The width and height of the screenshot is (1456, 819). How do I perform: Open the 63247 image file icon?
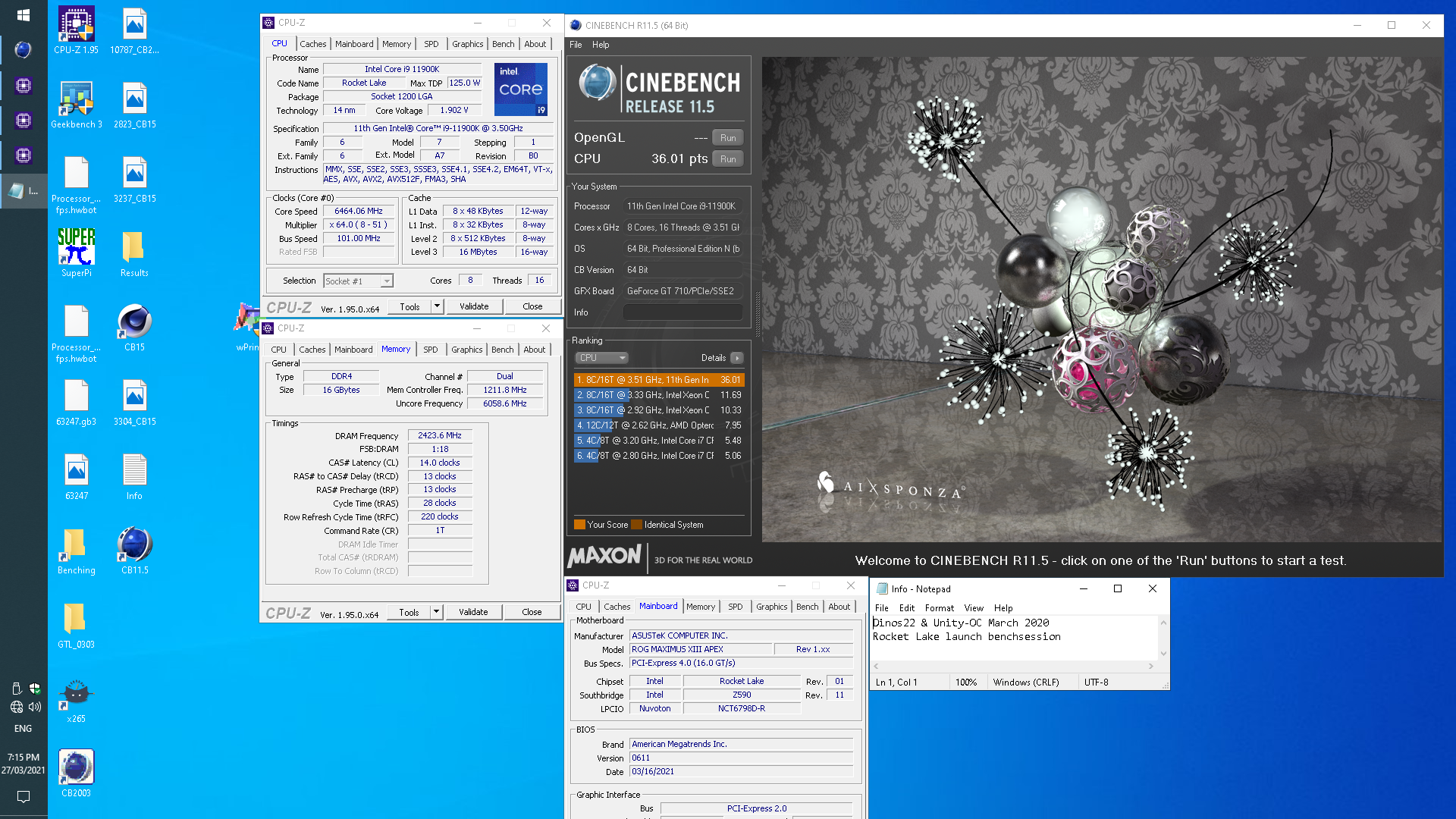pyautogui.click(x=76, y=476)
